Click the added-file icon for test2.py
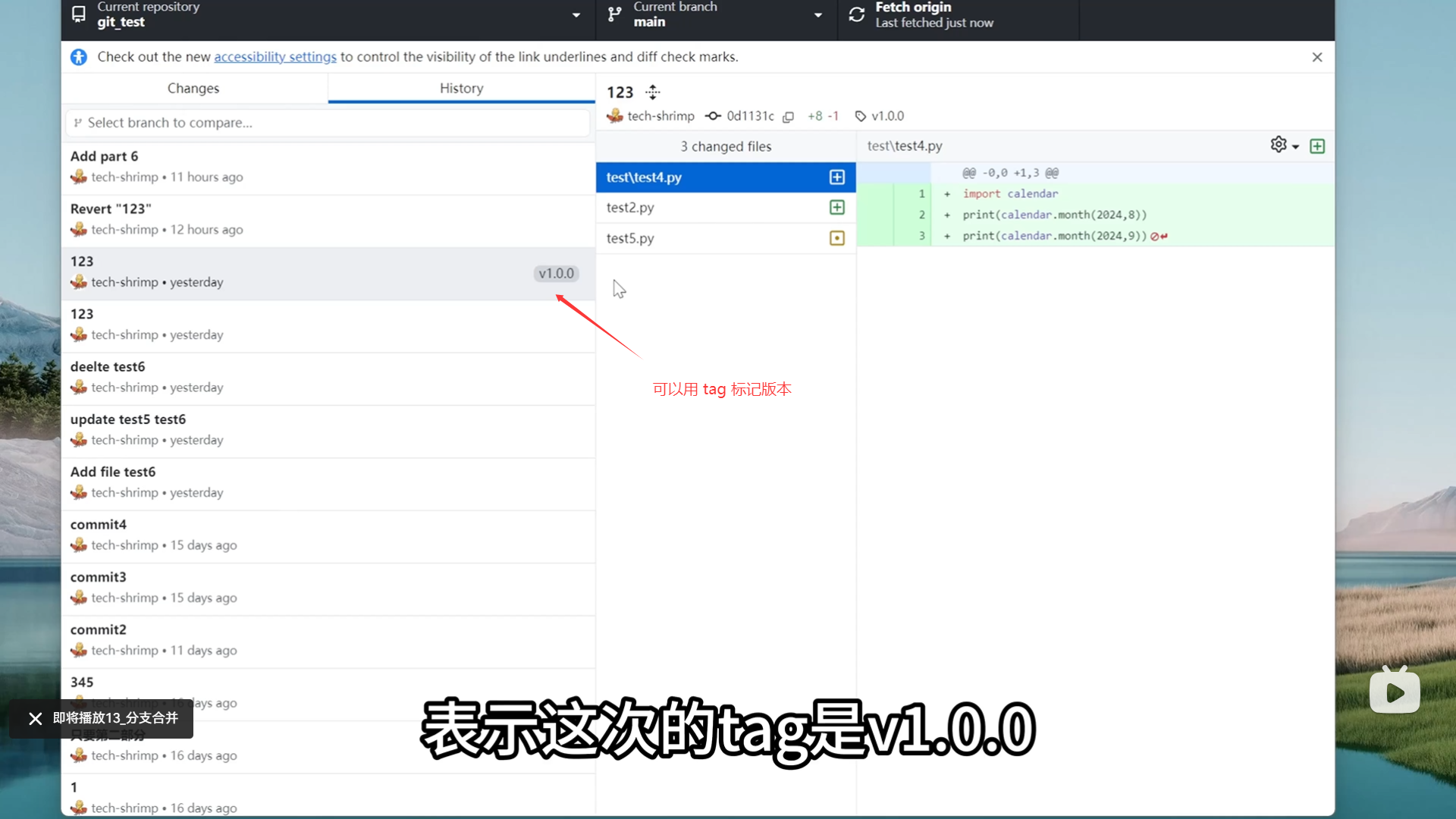 tap(836, 207)
